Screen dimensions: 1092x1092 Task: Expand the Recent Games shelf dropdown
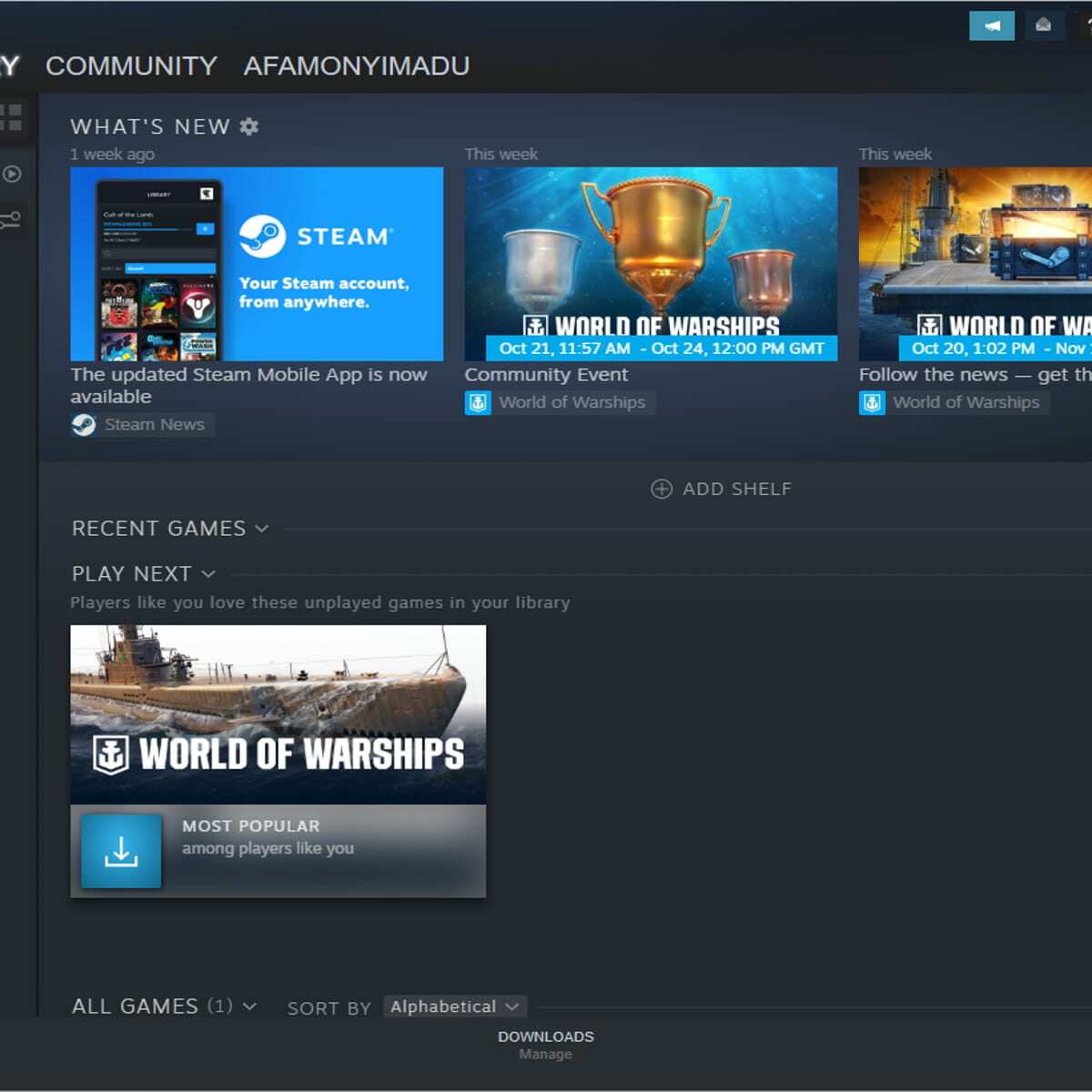coord(262,529)
